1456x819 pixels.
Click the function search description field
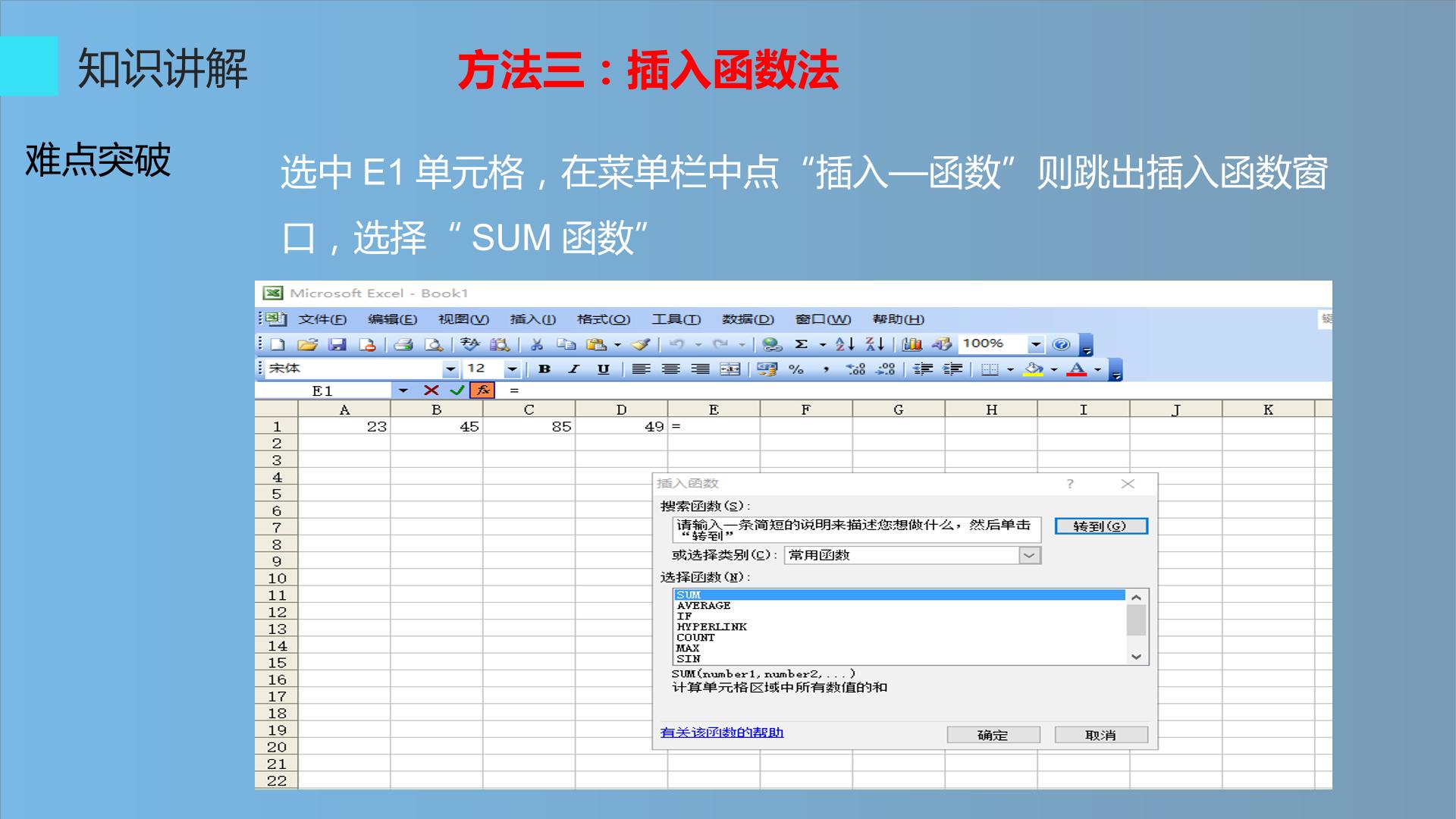[x=856, y=529]
